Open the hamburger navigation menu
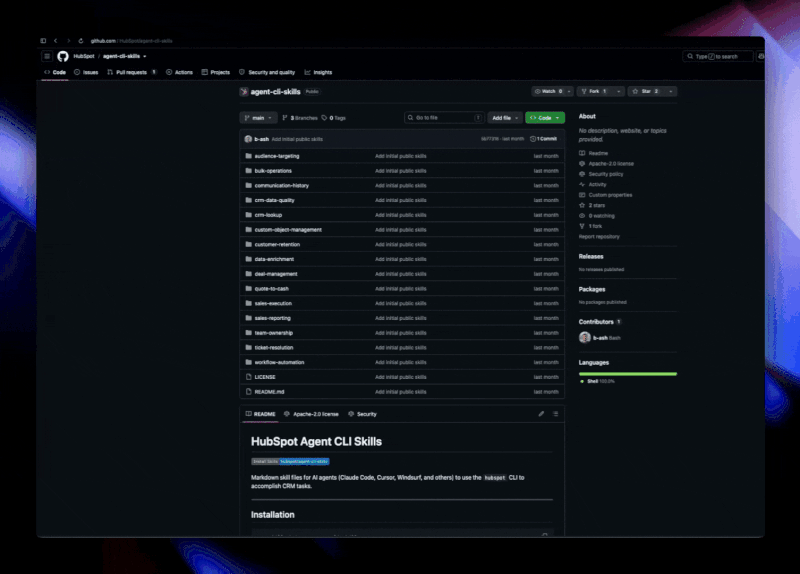The image size is (800, 574). click(46, 56)
